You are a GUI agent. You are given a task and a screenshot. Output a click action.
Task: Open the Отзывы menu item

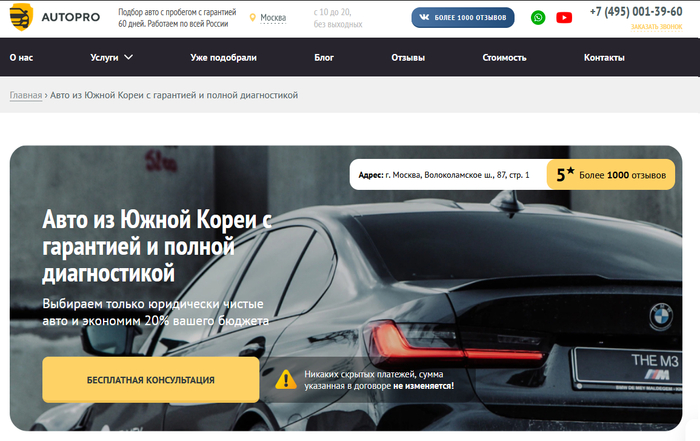408,57
